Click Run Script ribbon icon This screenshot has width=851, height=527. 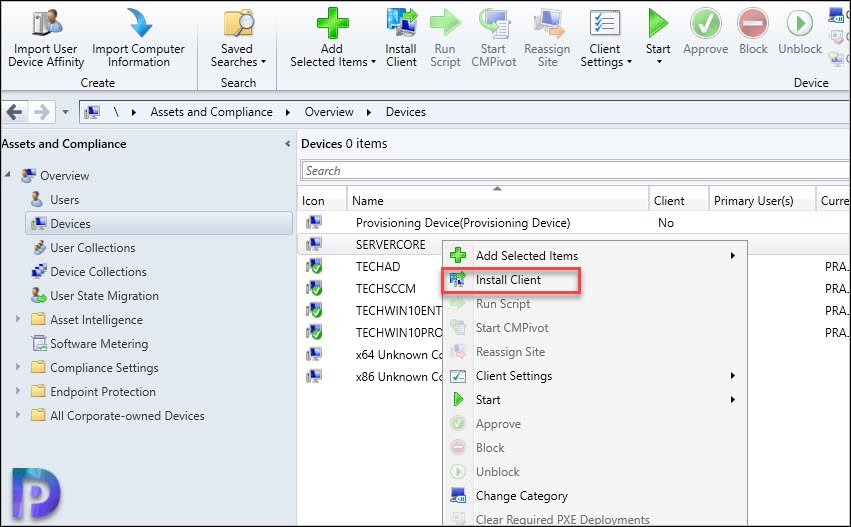point(445,22)
